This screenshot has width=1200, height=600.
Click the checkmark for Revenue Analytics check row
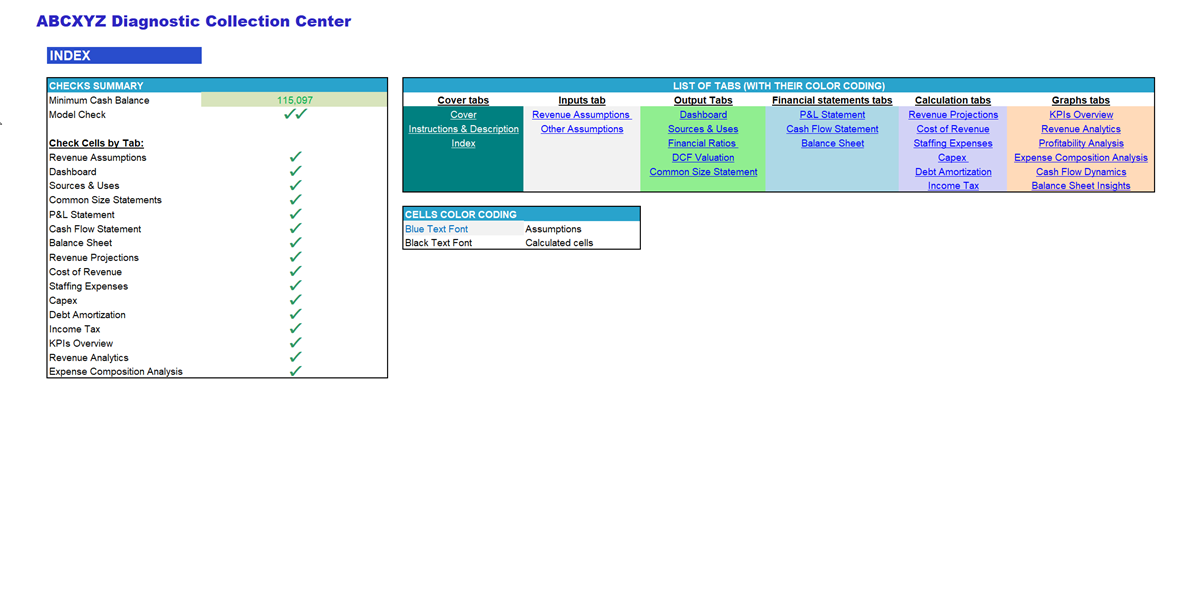click(x=295, y=357)
